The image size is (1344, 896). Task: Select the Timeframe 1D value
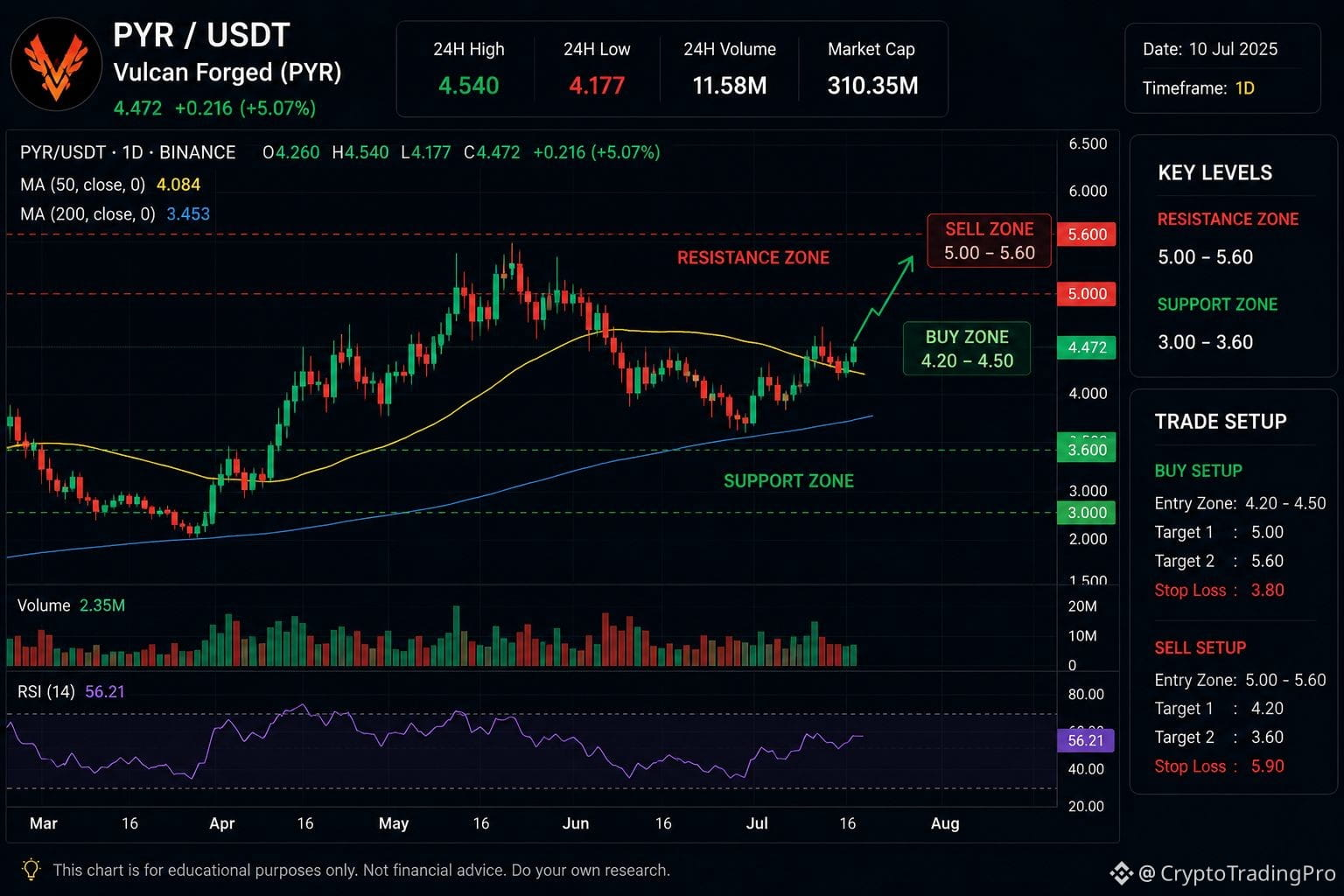(x=1244, y=88)
